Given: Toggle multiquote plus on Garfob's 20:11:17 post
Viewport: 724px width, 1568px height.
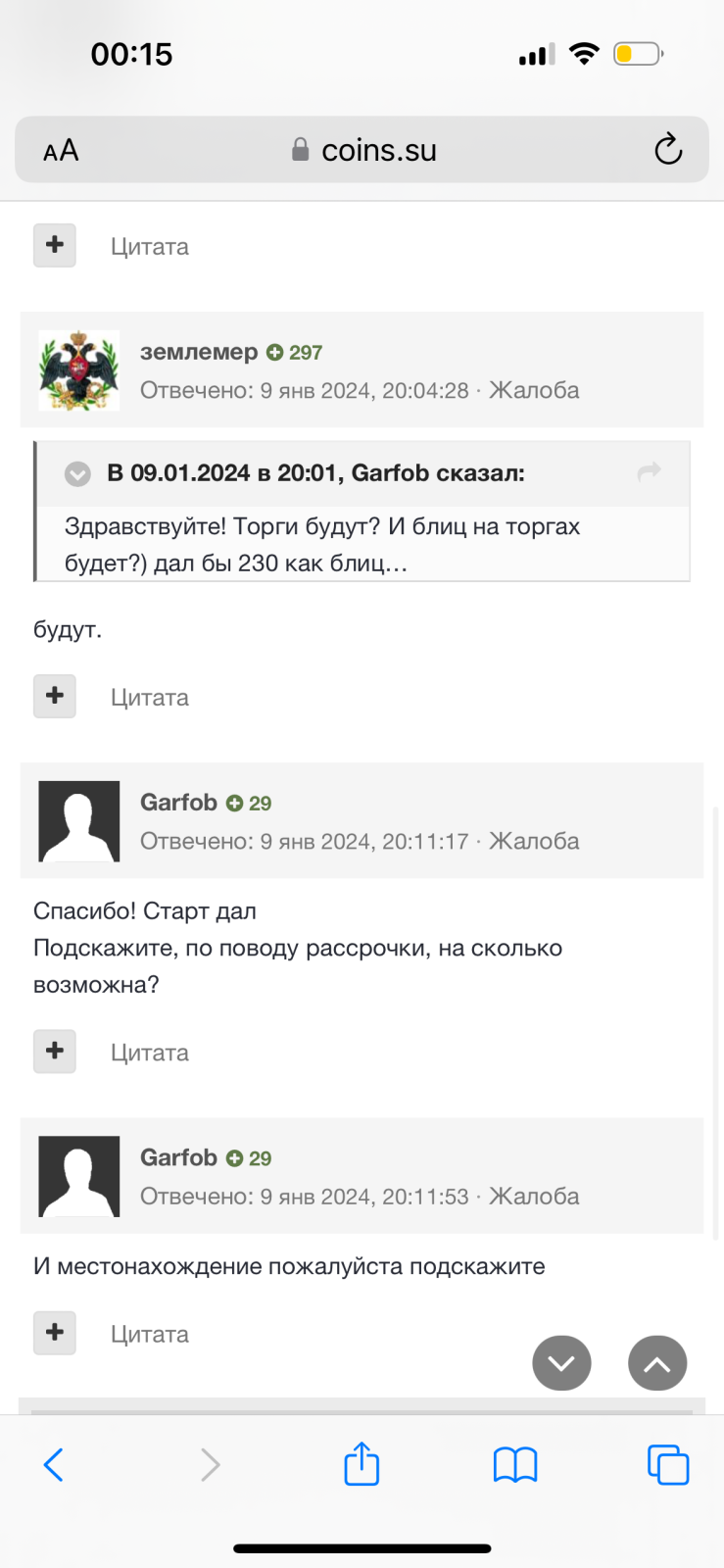Looking at the screenshot, I should [55, 1052].
